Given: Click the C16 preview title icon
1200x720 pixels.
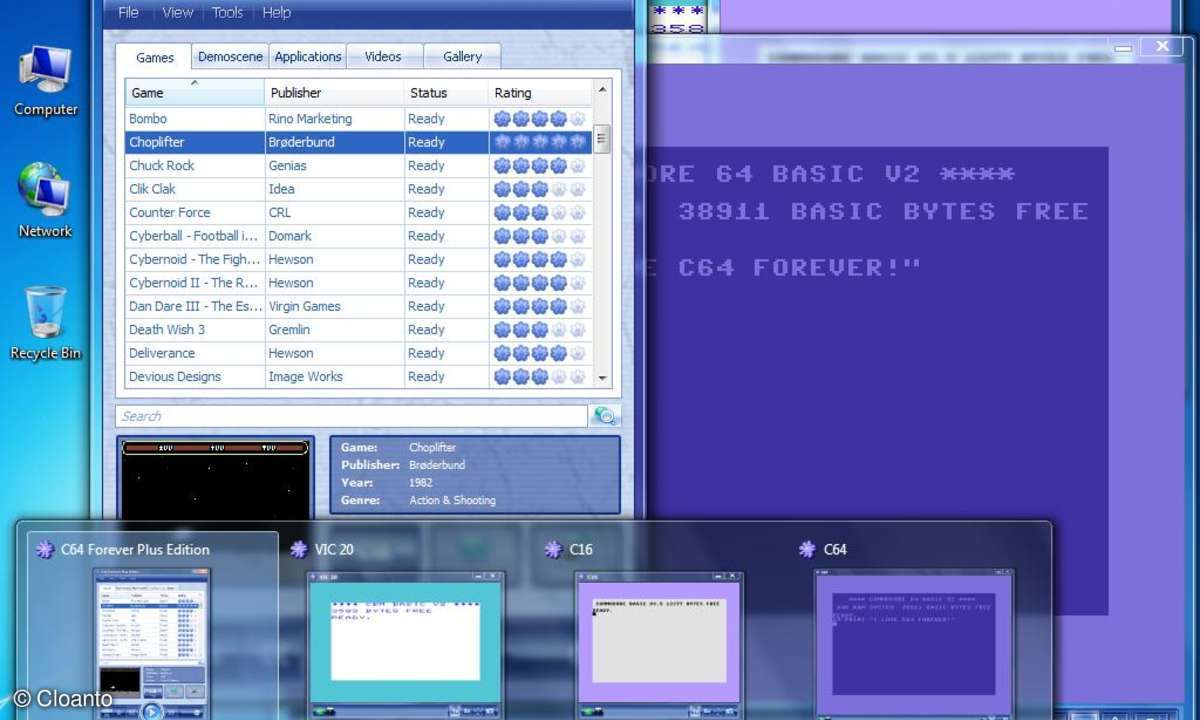Looking at the screenshot, I should point(554,549).
